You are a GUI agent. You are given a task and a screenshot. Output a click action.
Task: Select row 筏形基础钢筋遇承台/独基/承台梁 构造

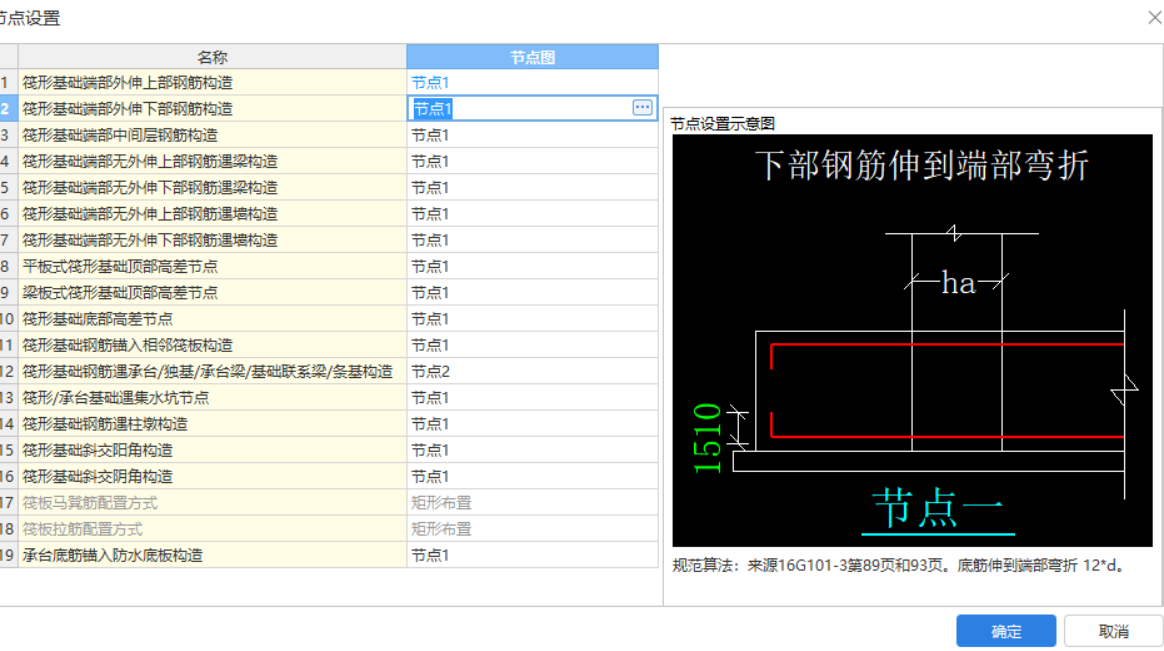212,371
